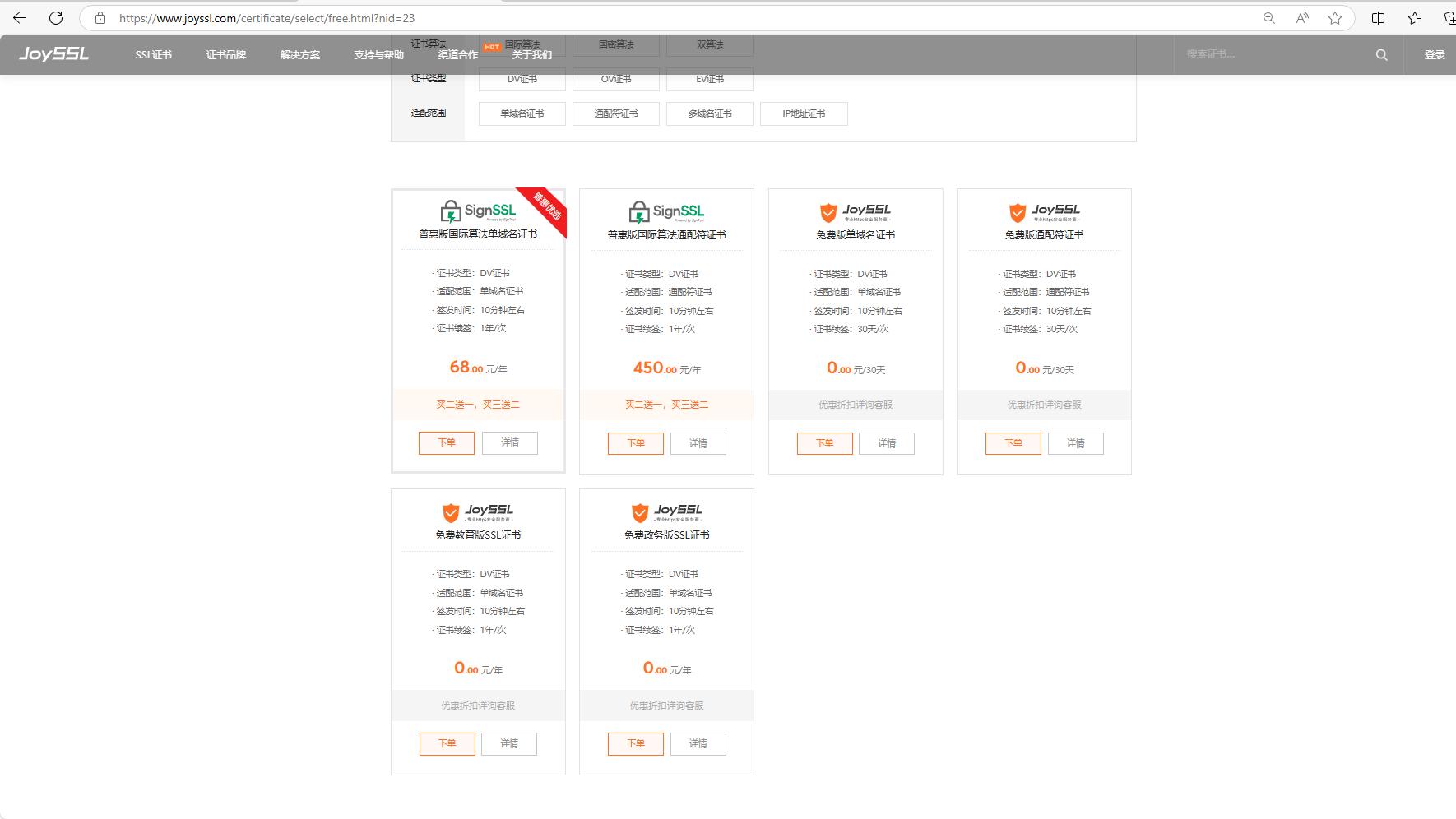The width and height of the screenshot is (1456, 819).
Task: Open split screen browser icon
Action: click(x=1379, y=17)
